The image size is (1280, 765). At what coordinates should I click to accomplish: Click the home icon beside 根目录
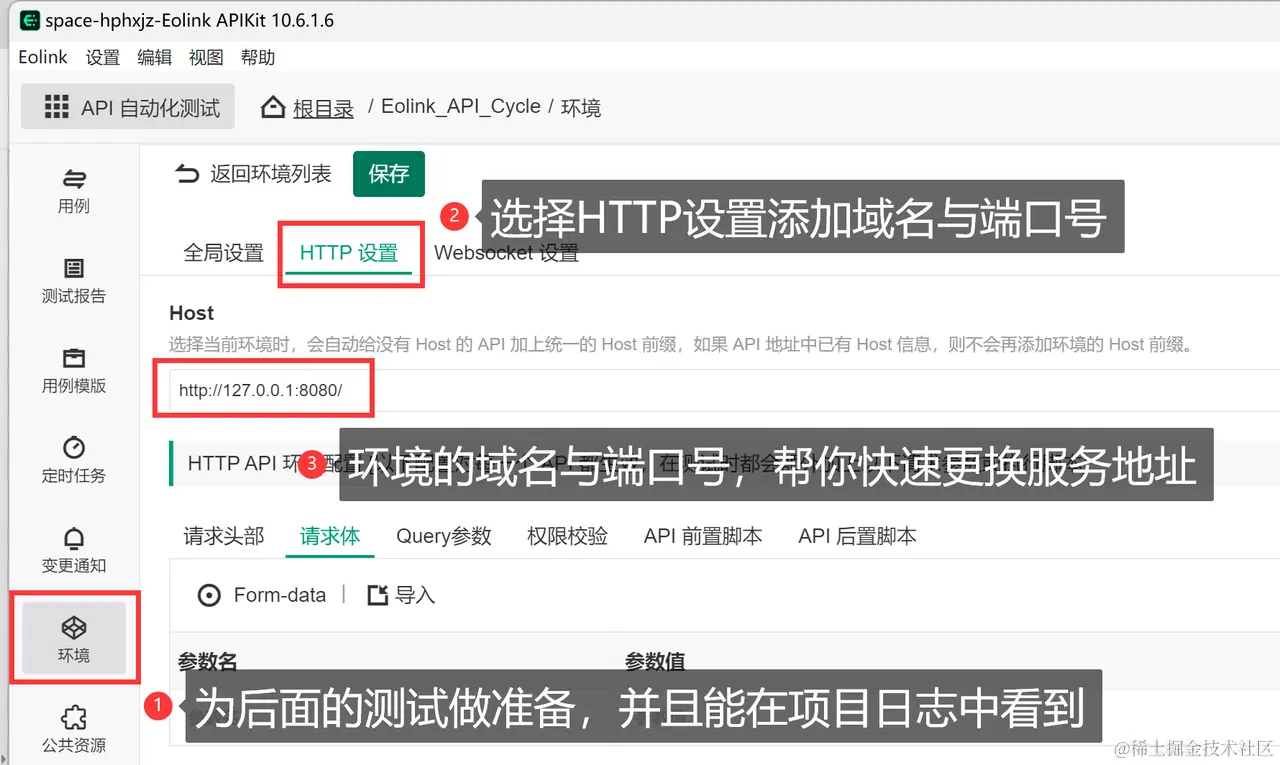tap(273, 107)
